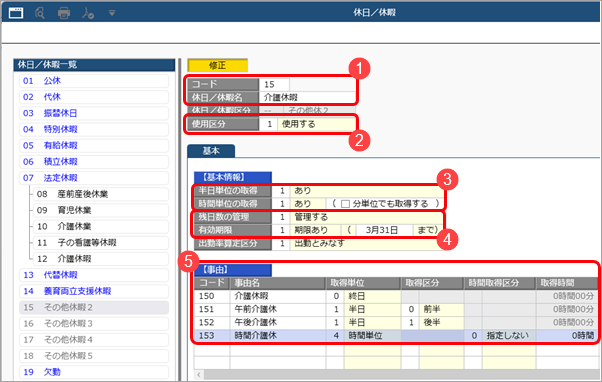
Task: Click the 使用する value field
Action: click(317, 124)
